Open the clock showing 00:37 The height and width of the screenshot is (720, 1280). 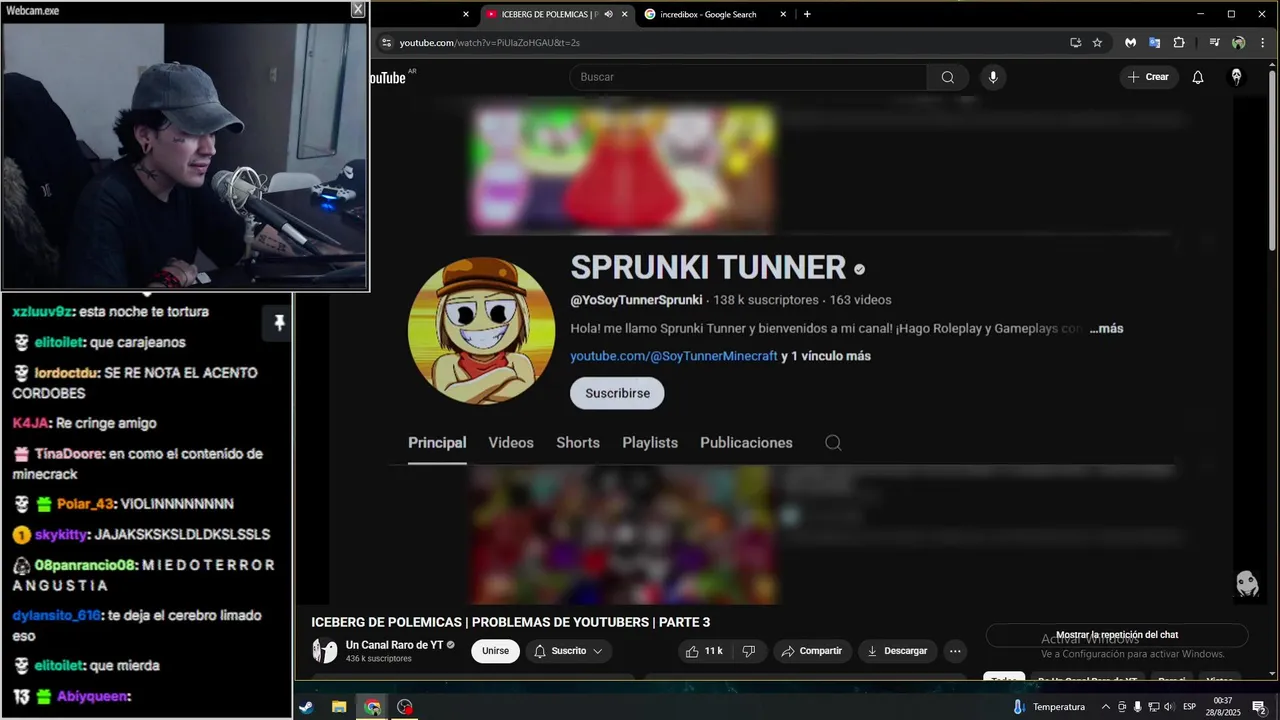pos(1223,707)
